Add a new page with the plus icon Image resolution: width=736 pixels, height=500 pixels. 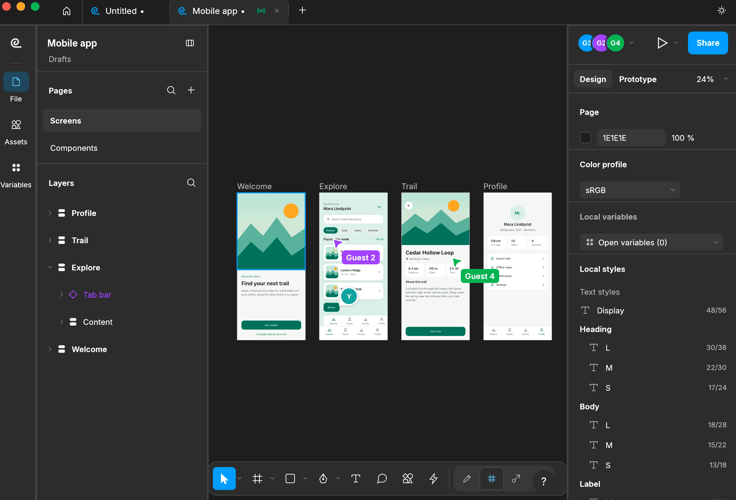(191, 90)
